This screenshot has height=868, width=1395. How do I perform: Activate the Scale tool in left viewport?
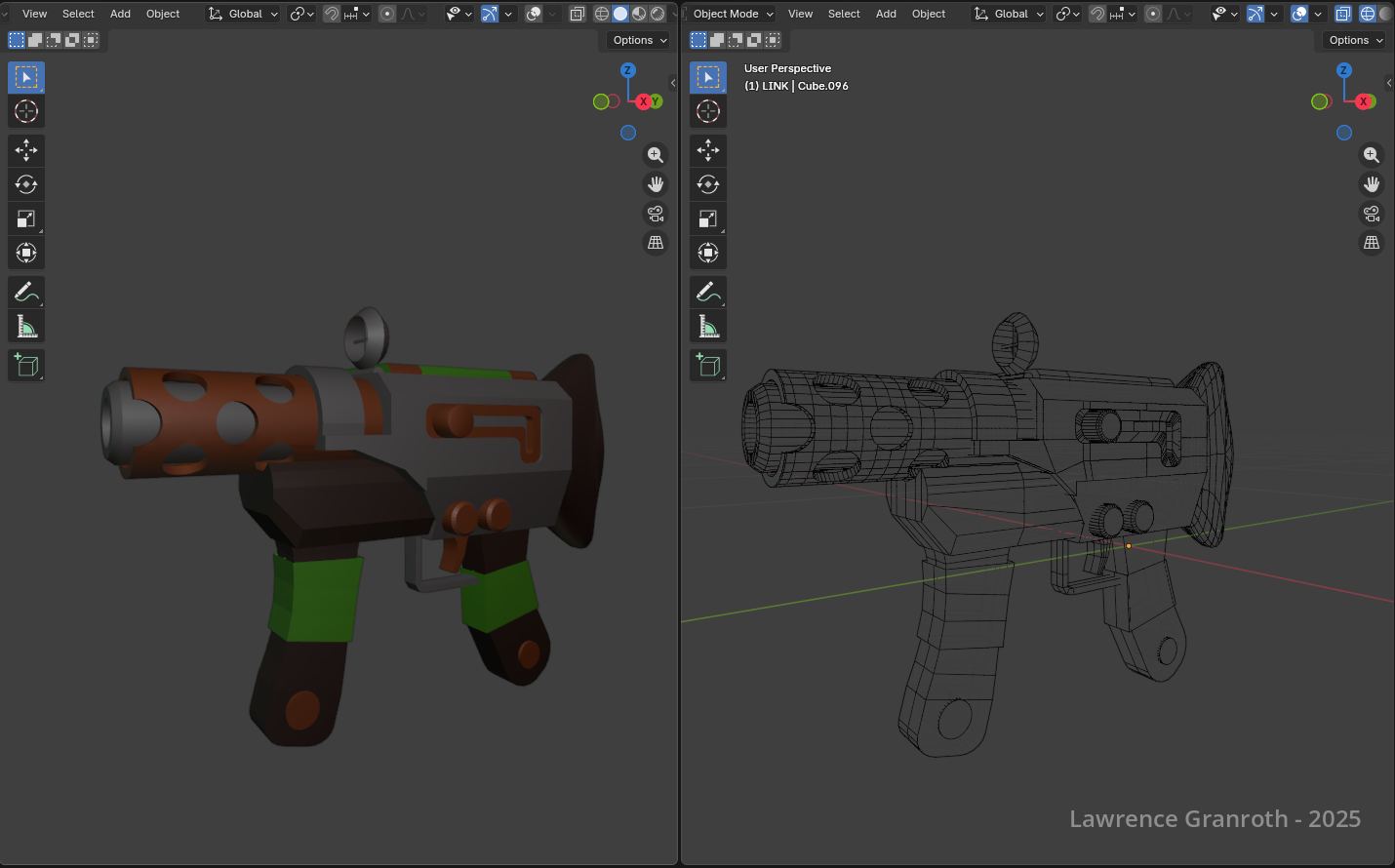click(x=26, y=218)
